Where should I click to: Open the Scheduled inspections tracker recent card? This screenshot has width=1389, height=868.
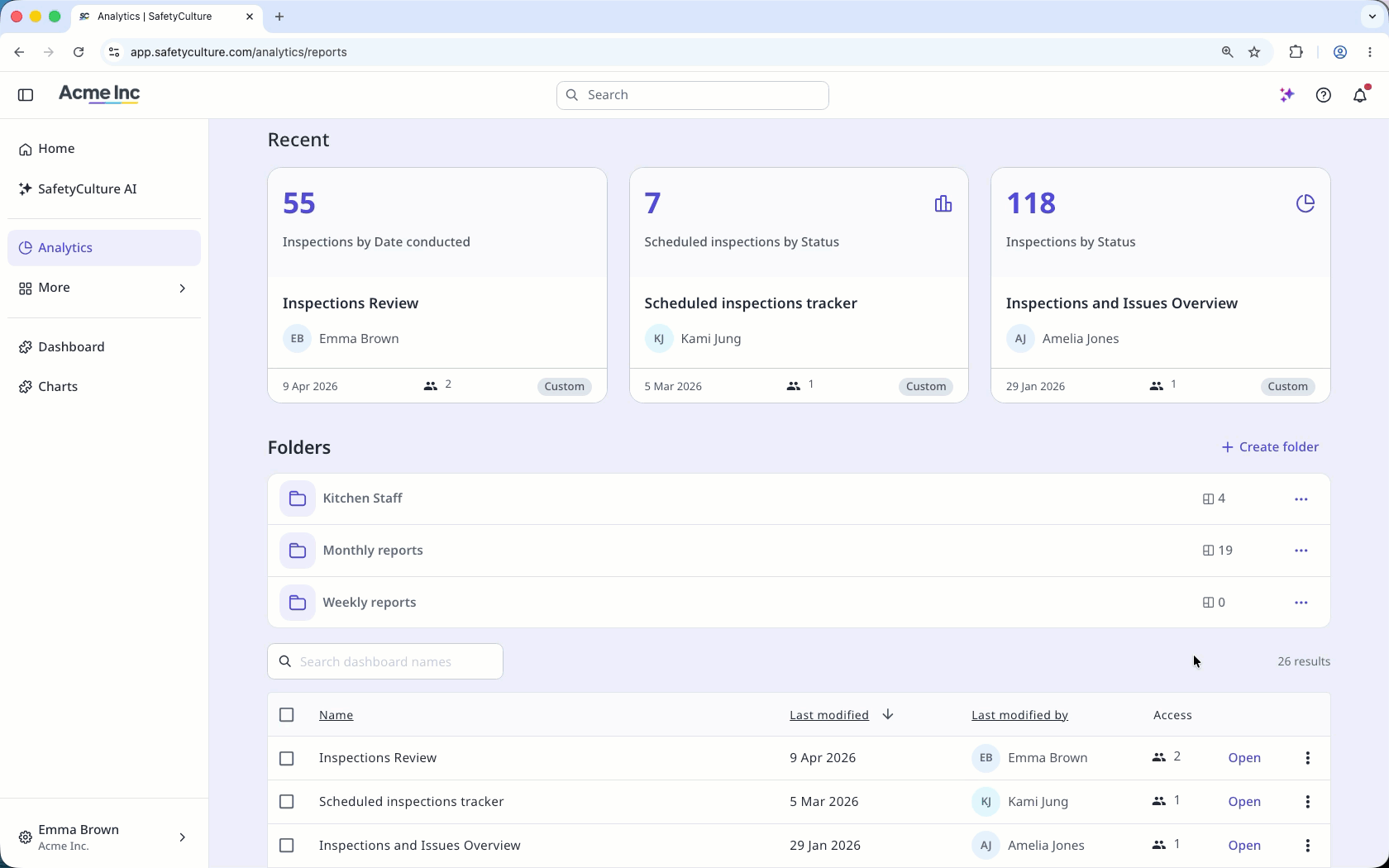[799, 285]
